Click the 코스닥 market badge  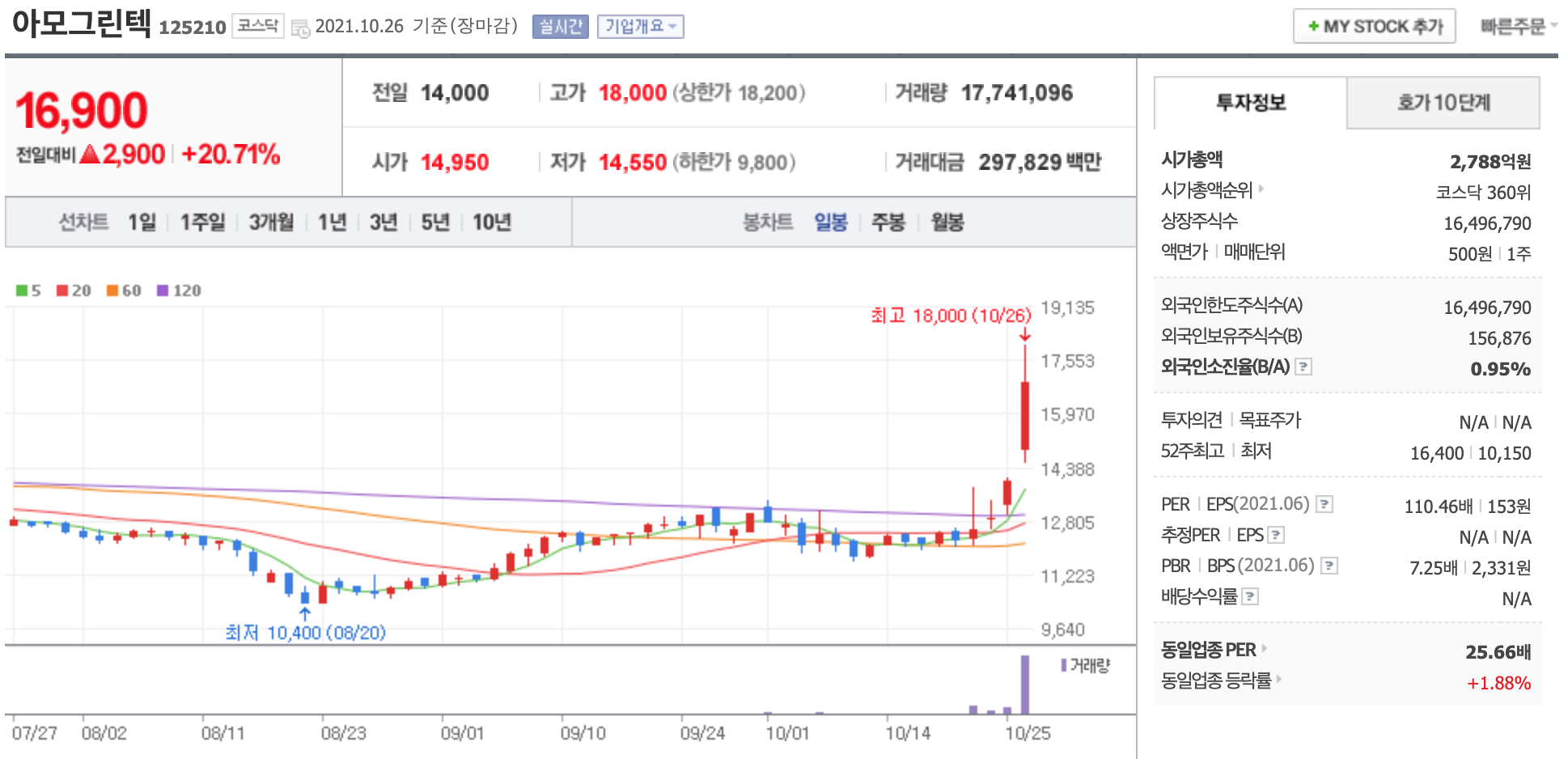pos(257,26)
